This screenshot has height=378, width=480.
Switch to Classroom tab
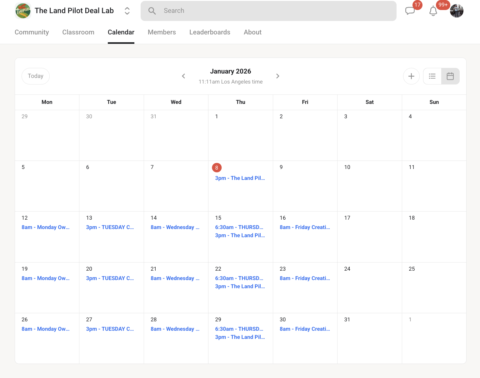point(78,32)
